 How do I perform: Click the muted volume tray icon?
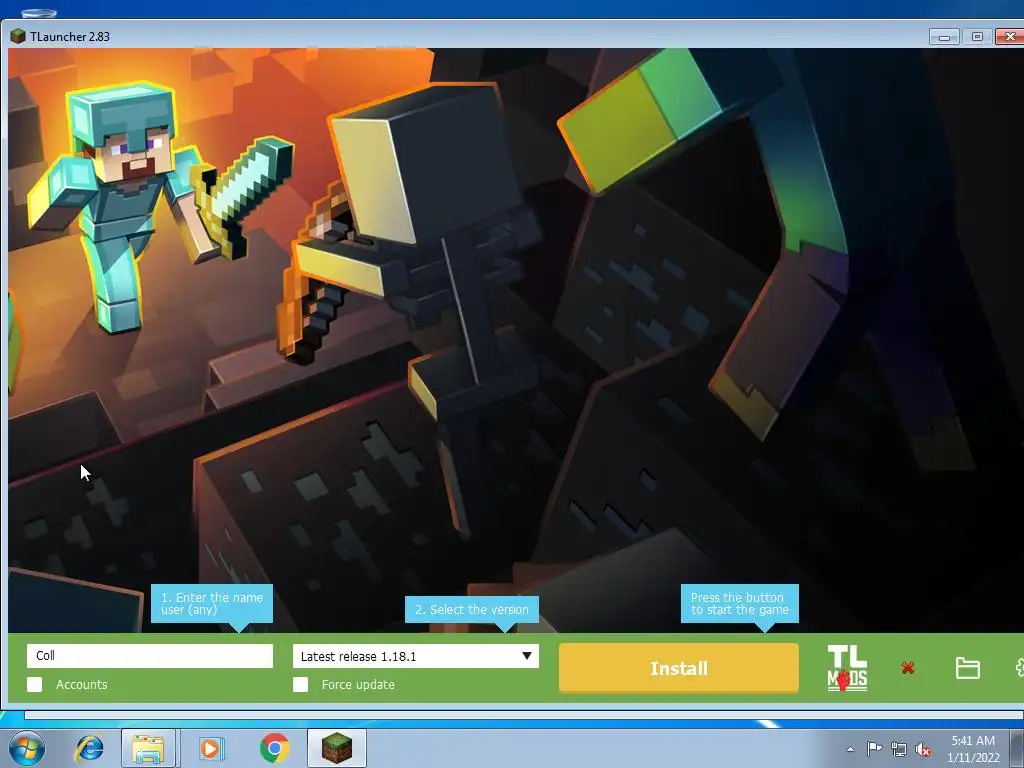[923, 749]
